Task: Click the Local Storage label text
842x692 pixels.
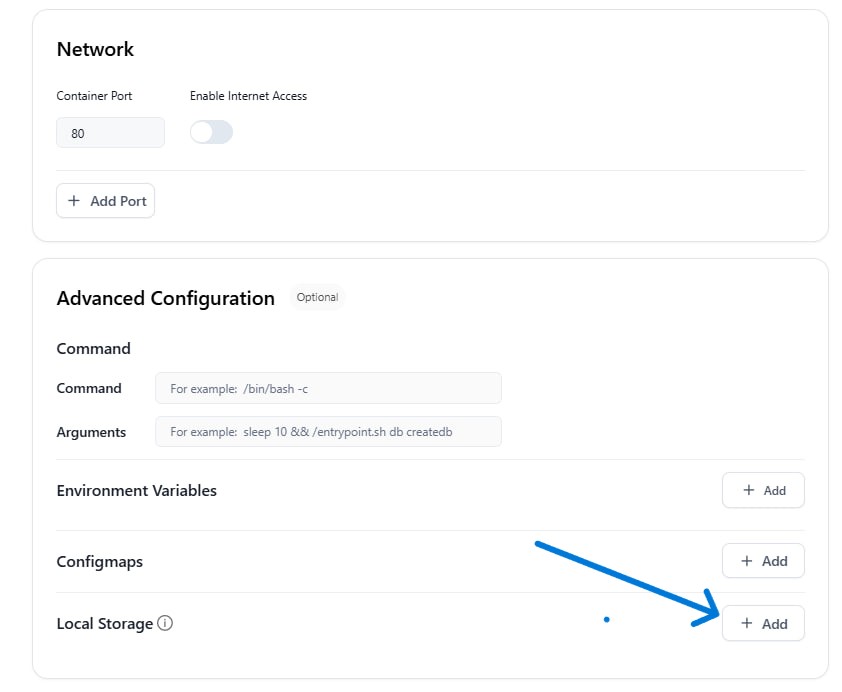Action: tap(105, 624)
